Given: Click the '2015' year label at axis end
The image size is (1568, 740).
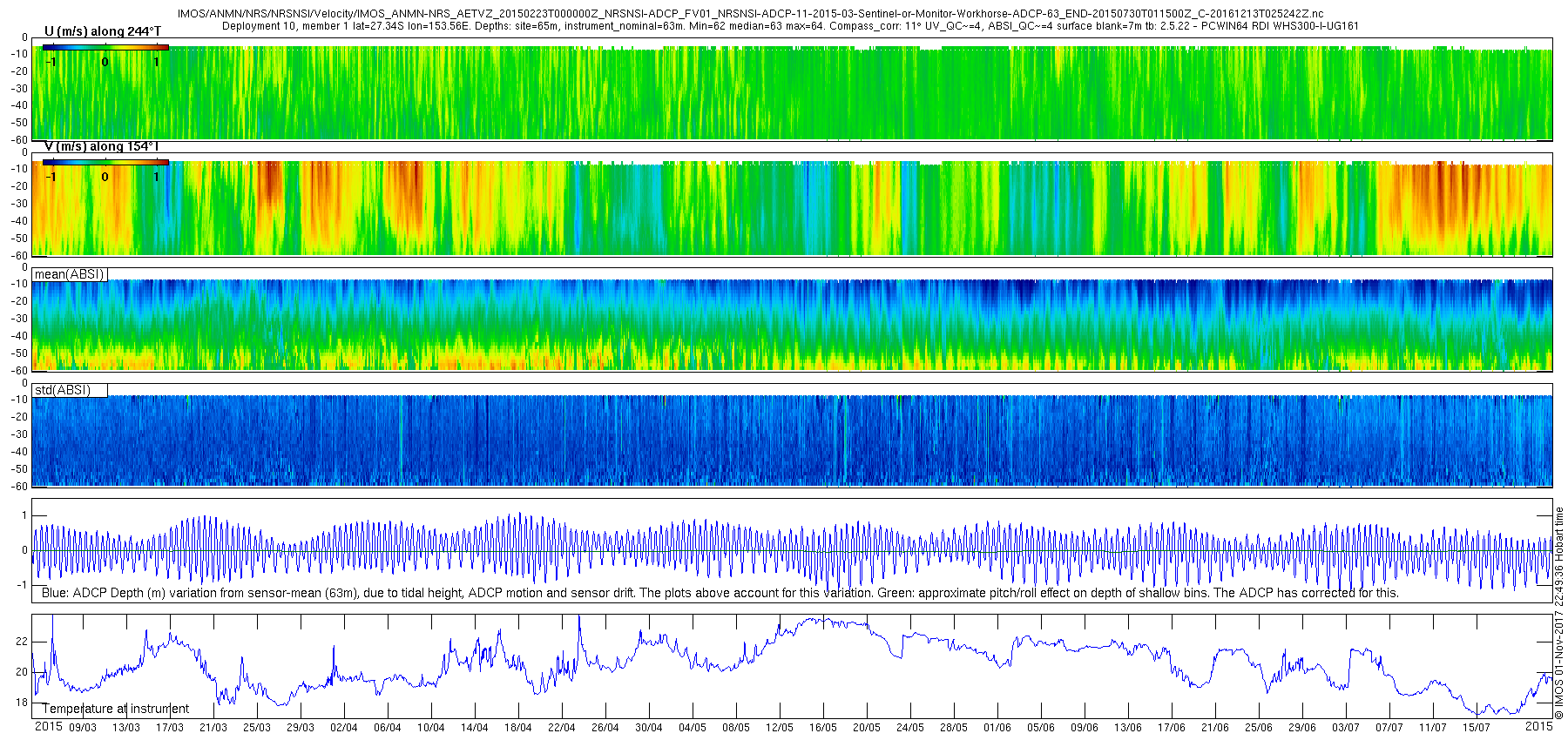Looking at the screenshot, I should click(x=1539, y=726).
